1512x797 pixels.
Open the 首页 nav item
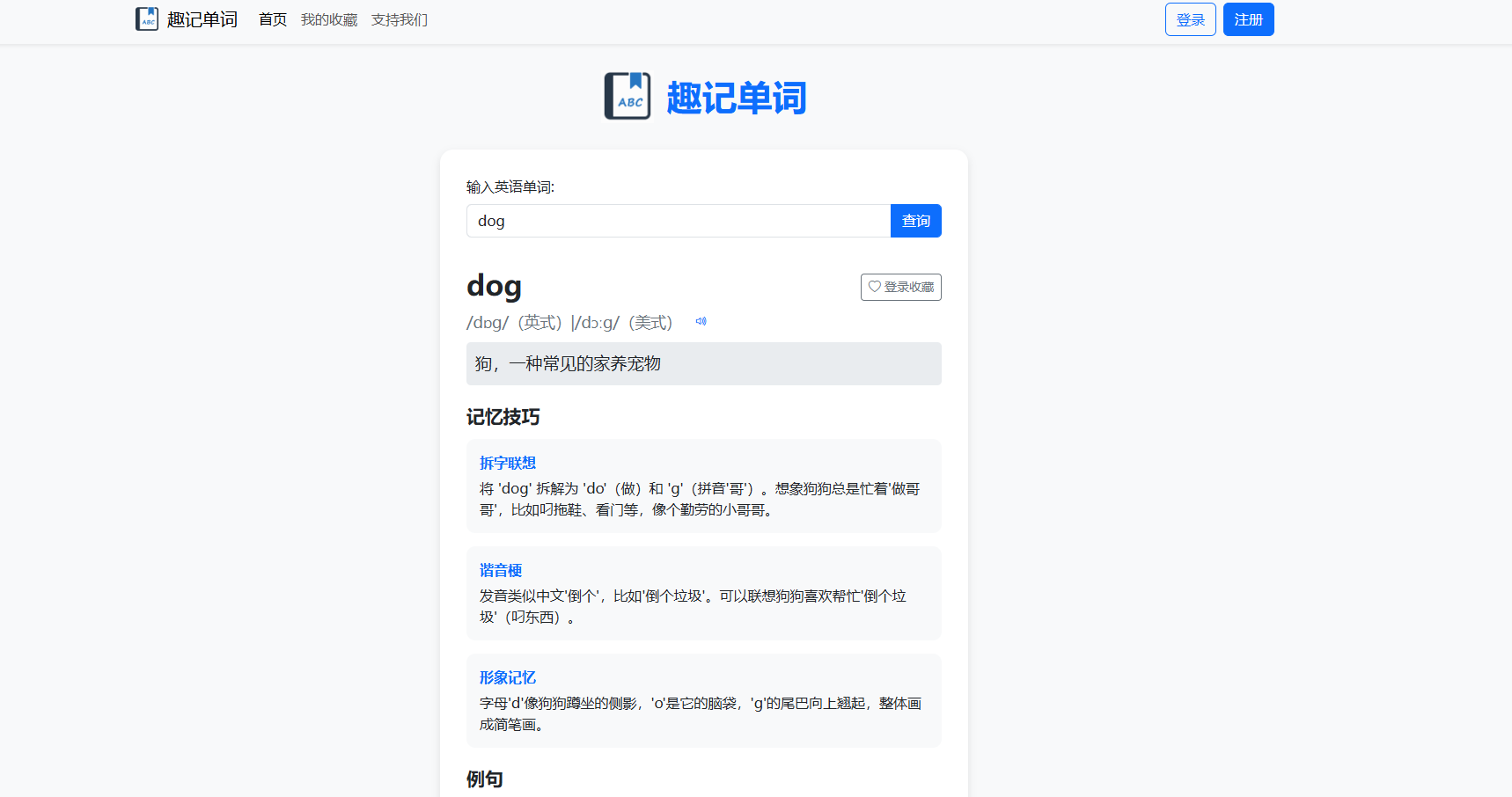(x=273, y=19)
